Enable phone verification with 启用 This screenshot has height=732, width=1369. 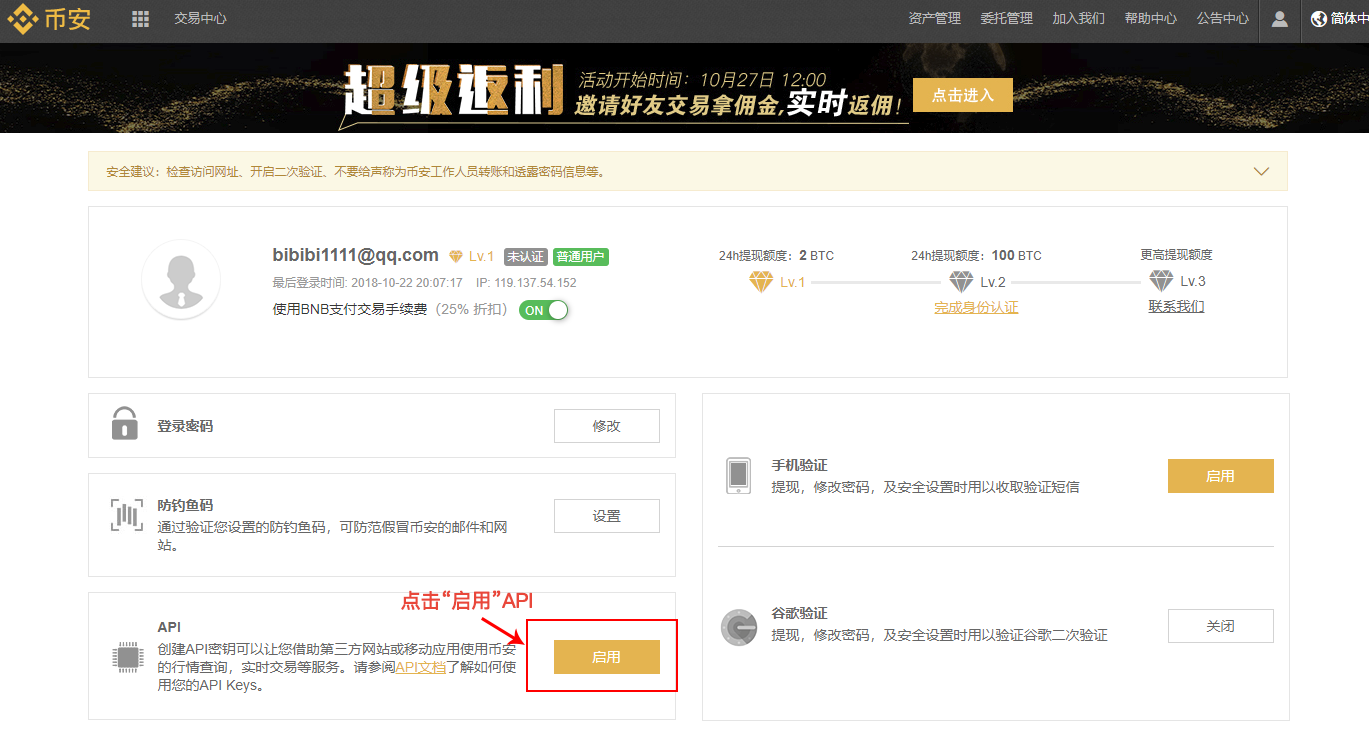[1221, 476]
